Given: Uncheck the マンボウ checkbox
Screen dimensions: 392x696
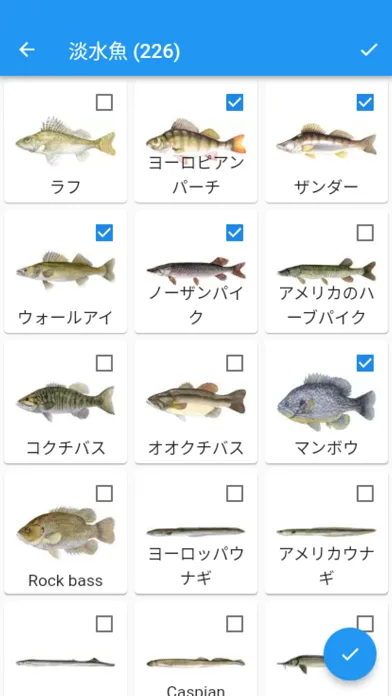Looking at the screenshot, I should 365,363.
